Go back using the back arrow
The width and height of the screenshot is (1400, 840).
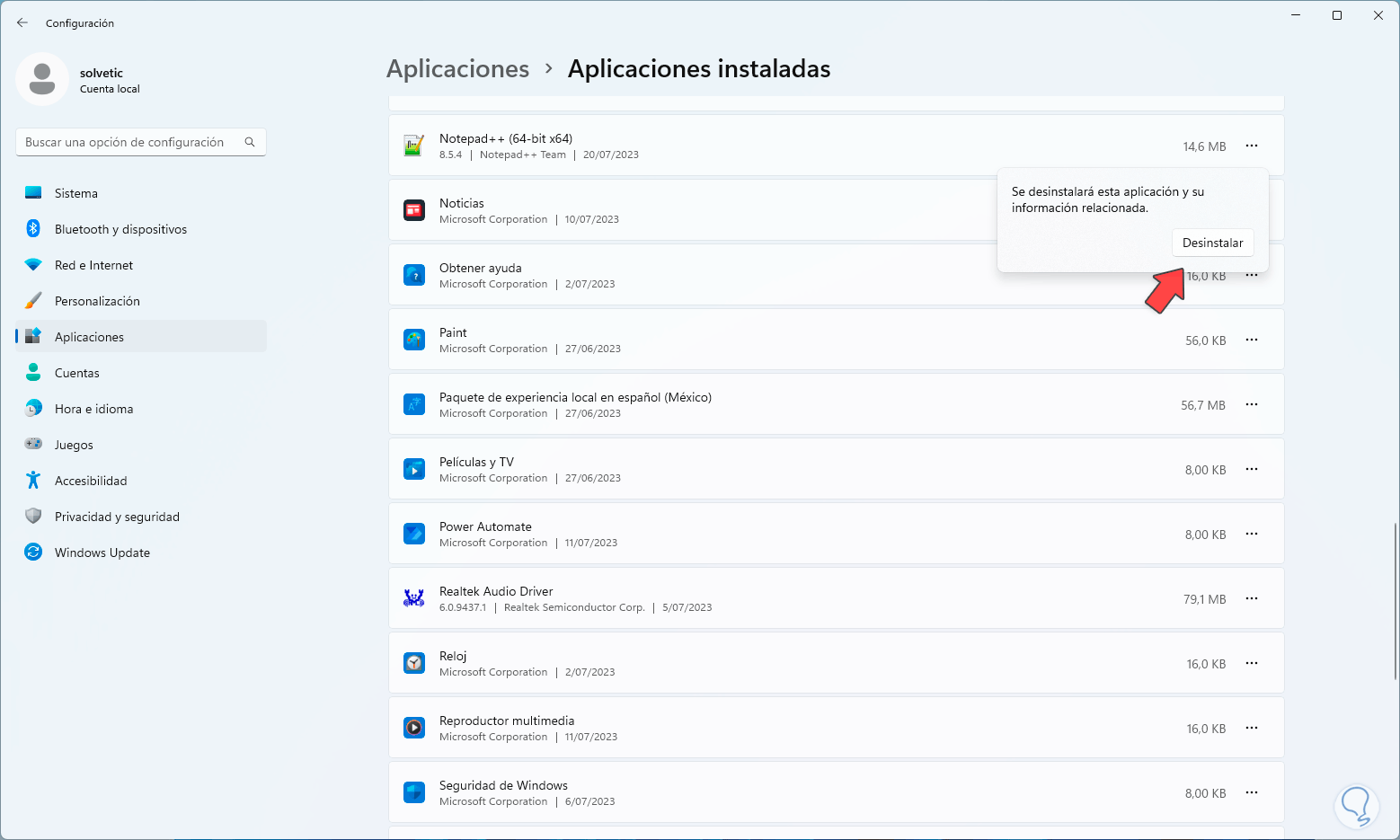[22, 22]
